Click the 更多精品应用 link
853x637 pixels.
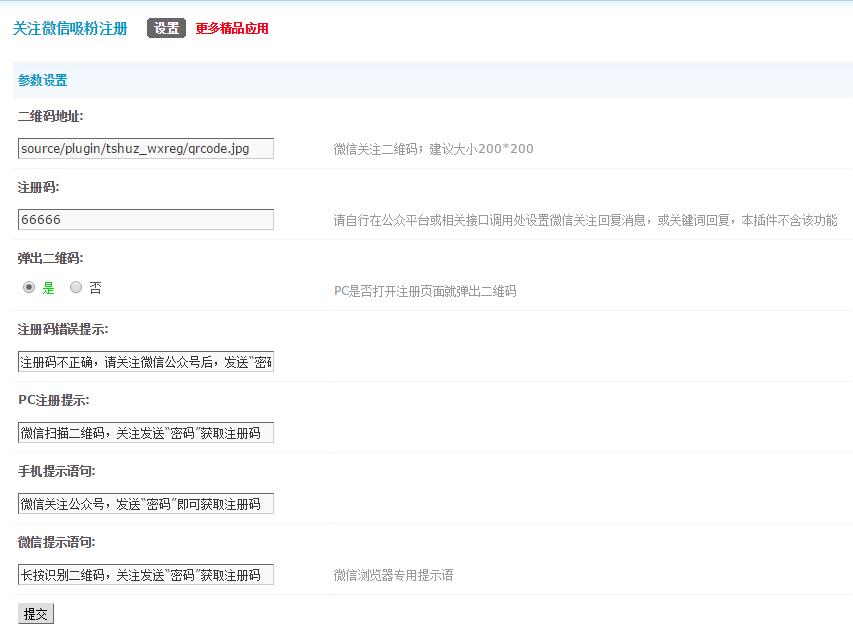click(232, 28)
